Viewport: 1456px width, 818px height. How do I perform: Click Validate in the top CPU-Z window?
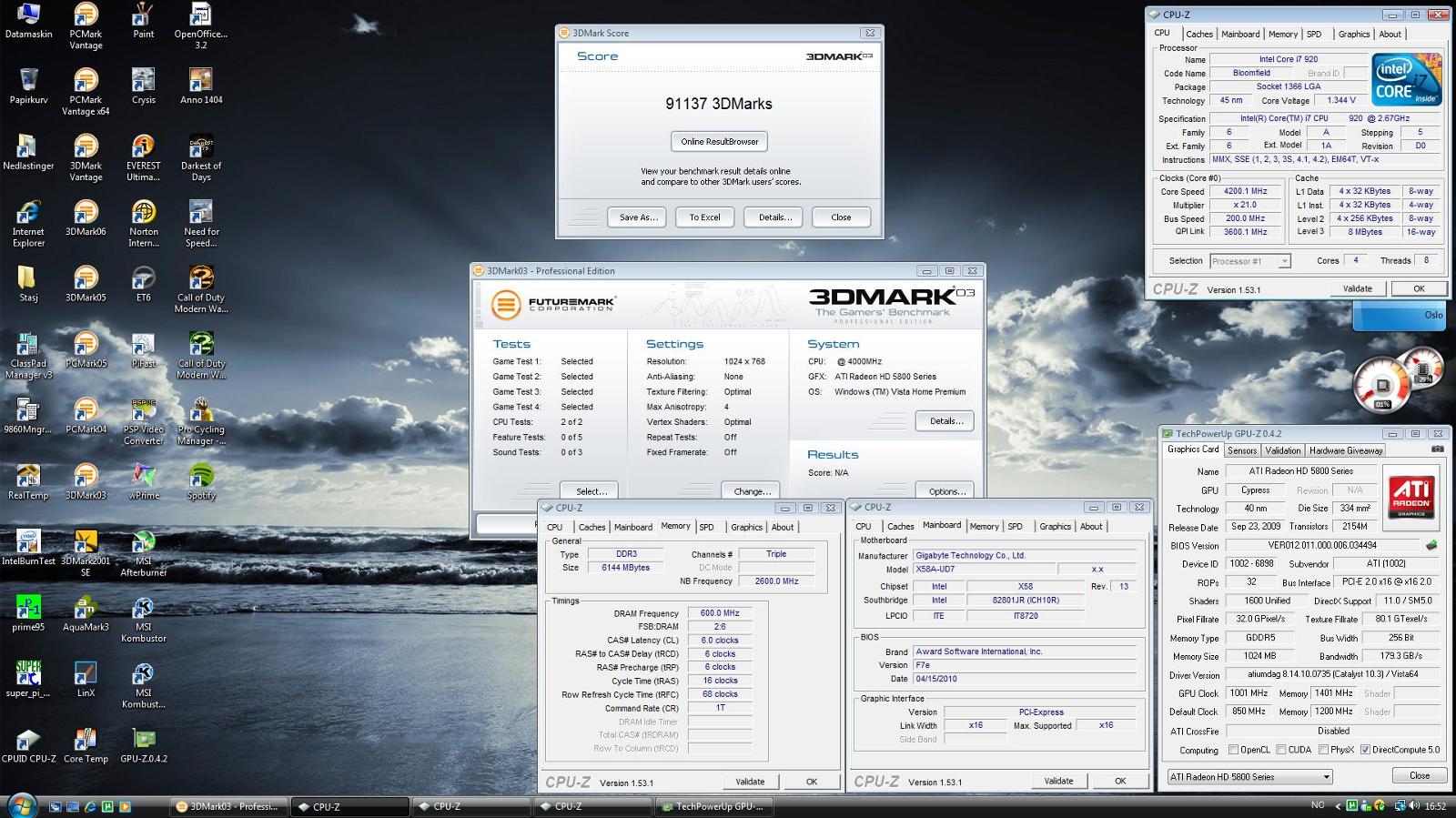coord(1357,288)
